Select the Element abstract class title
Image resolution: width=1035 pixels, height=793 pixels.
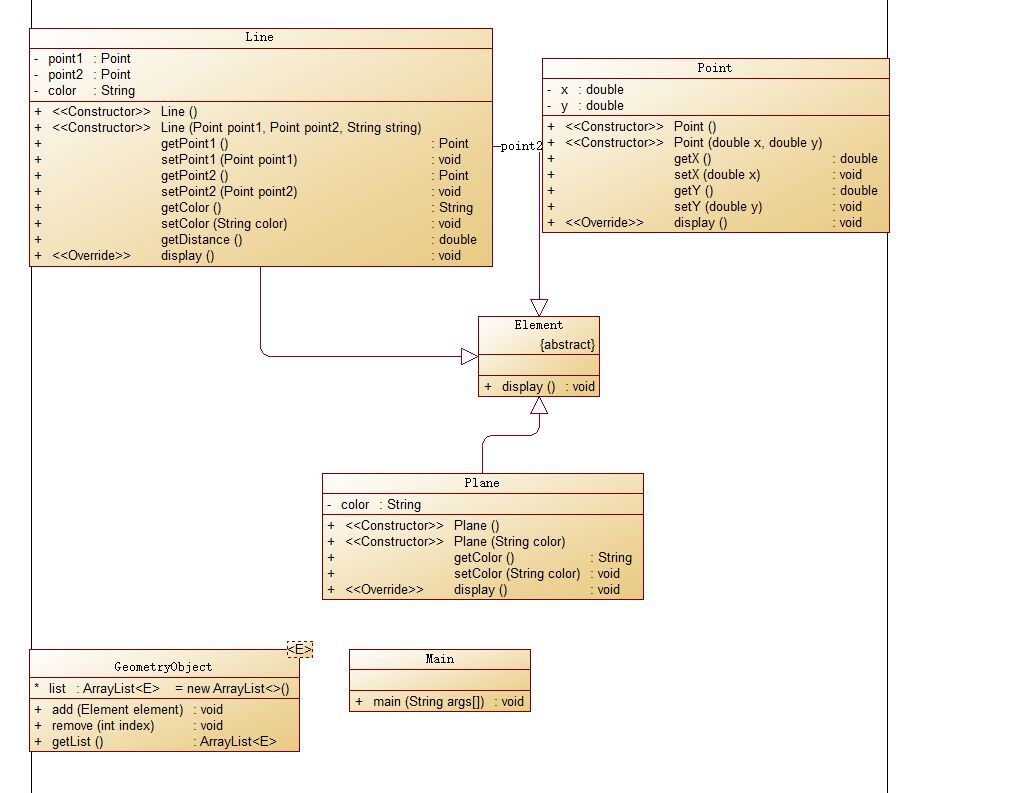[539, 325]
